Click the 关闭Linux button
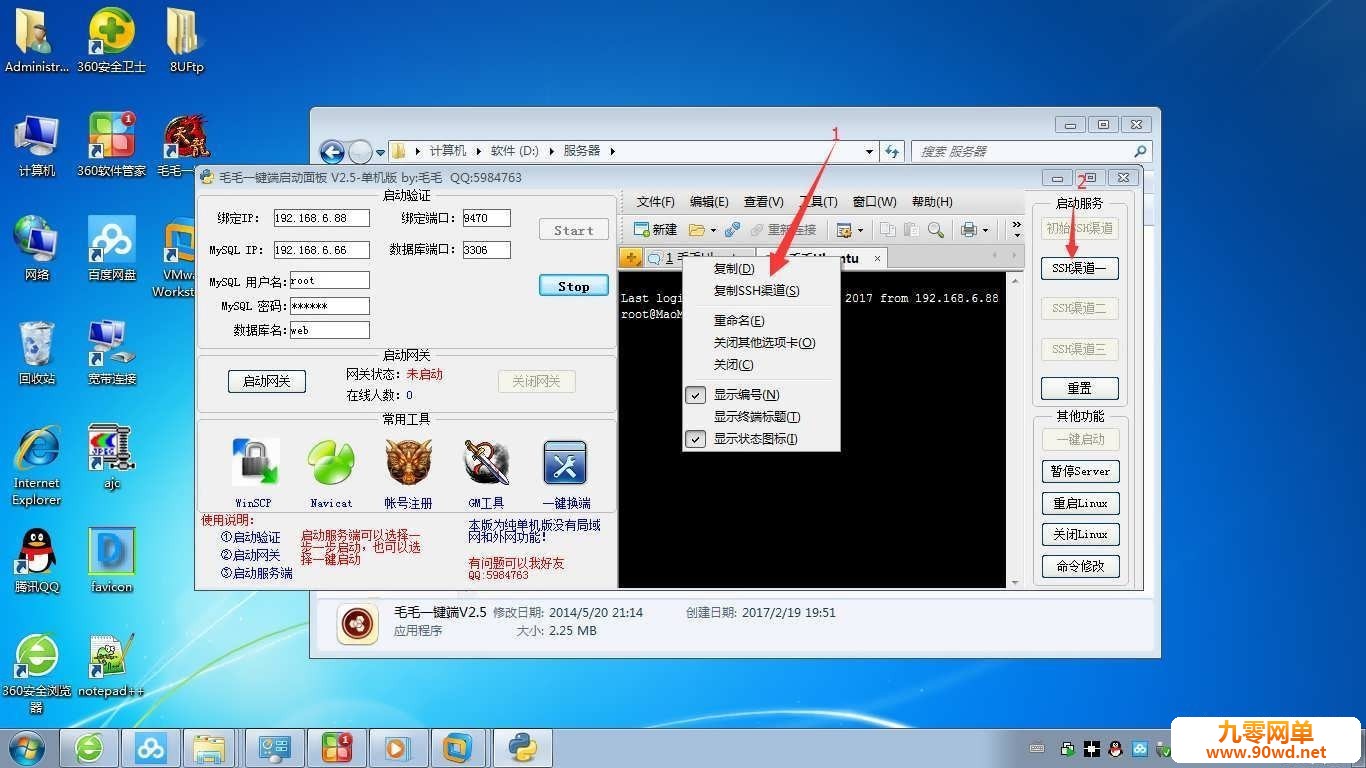Image resolution: width=1366 pixels, height=768 pixels. click(1080, 534)
